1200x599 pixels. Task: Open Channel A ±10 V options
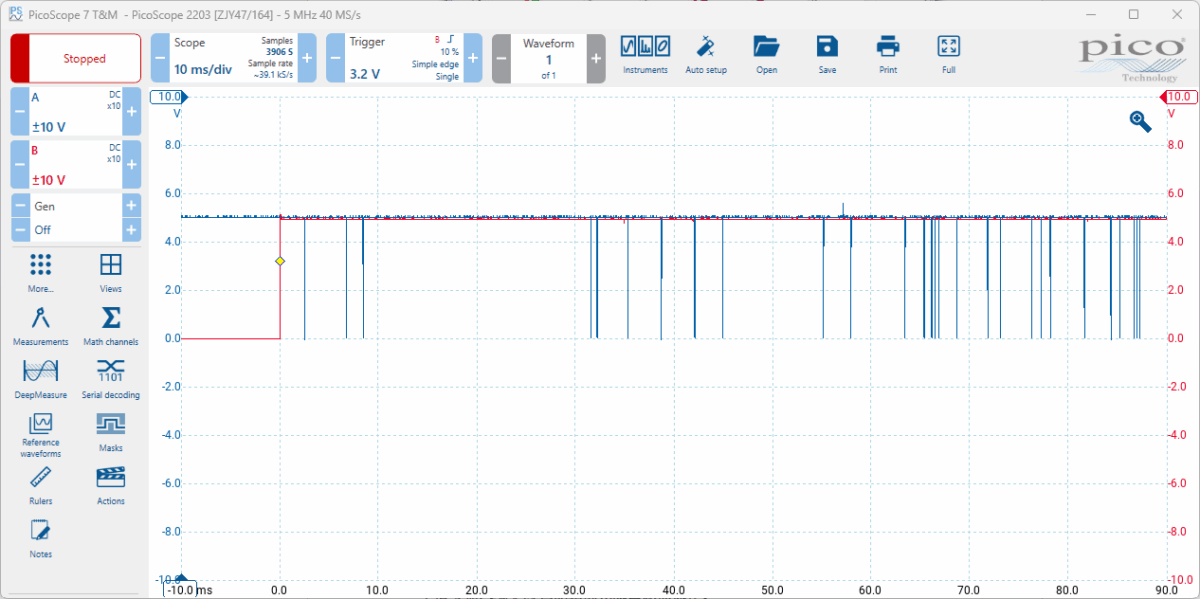[x=75, y=111]
